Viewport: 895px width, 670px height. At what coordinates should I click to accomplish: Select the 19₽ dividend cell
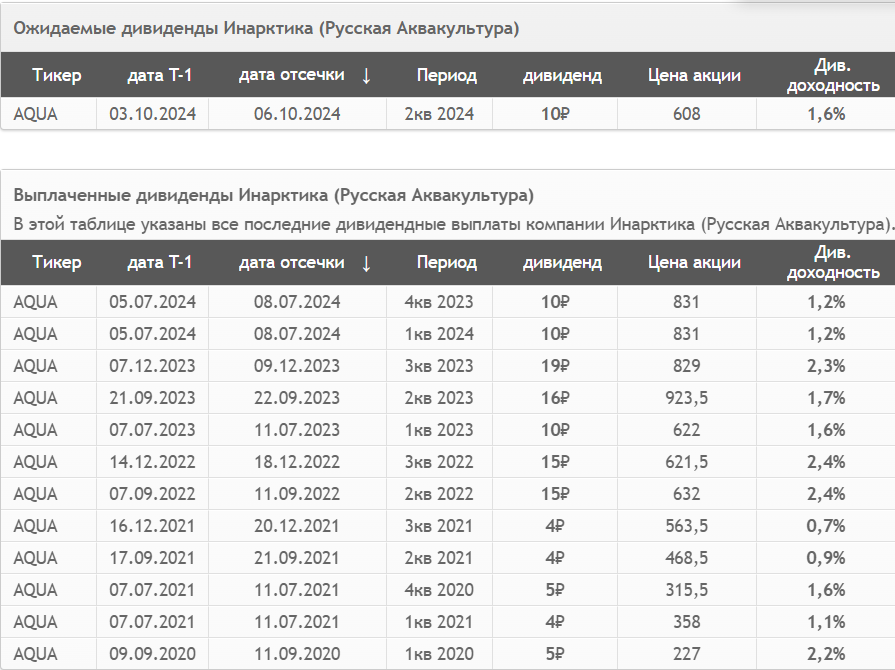pos(555,366)
